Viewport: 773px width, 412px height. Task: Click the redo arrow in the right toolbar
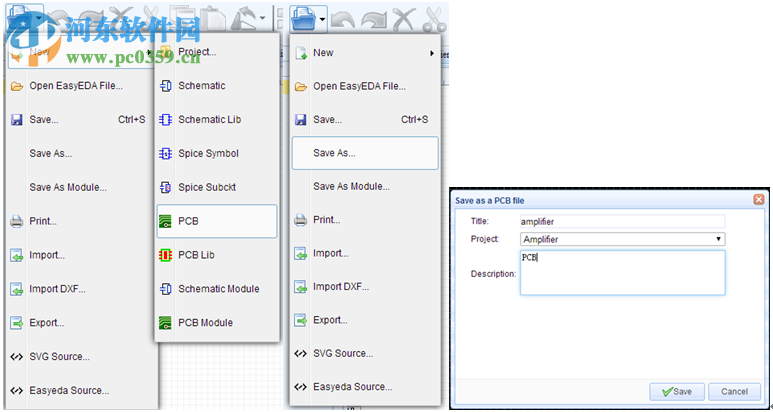(373, 20)
